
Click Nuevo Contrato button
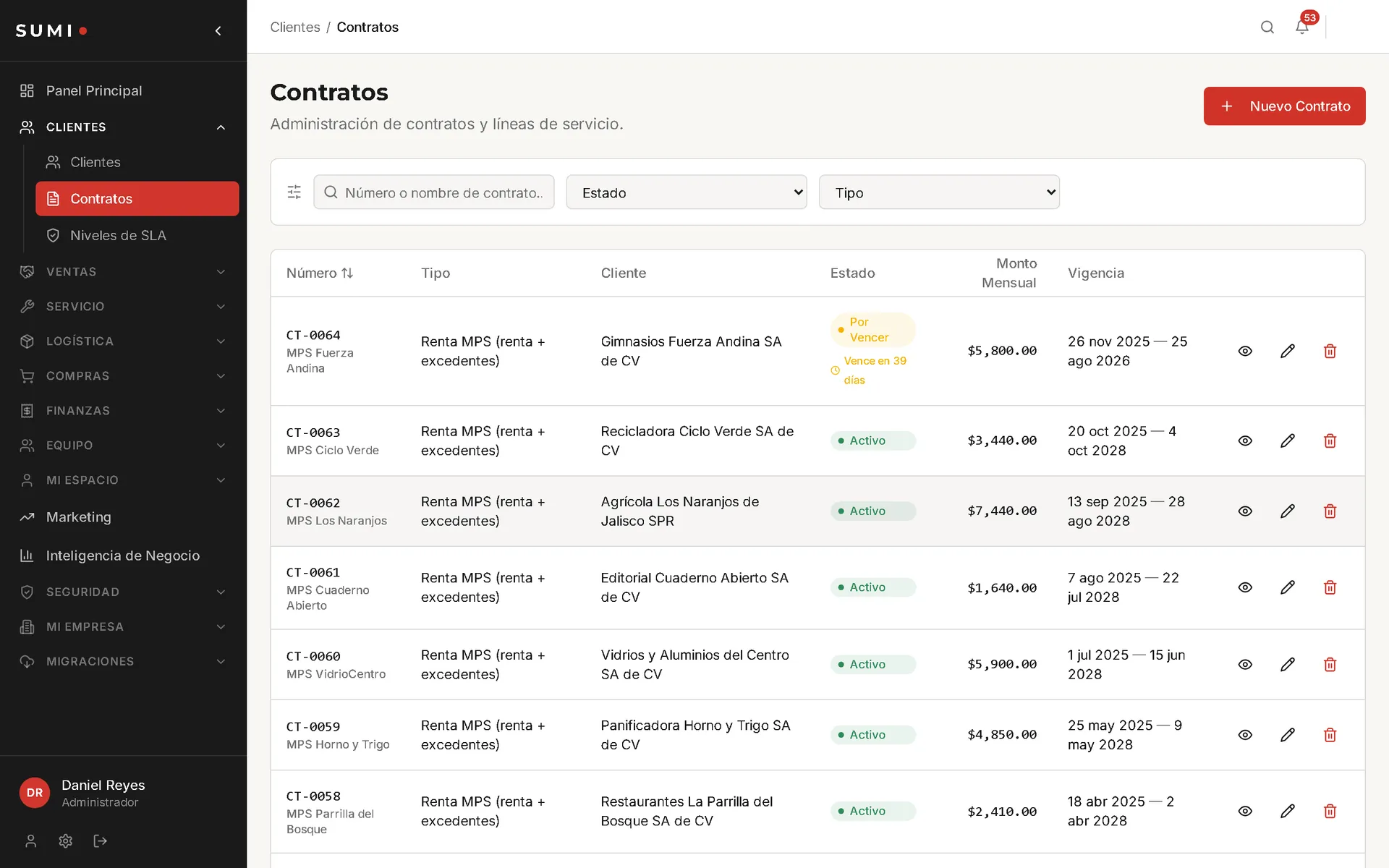point(1284,106)
